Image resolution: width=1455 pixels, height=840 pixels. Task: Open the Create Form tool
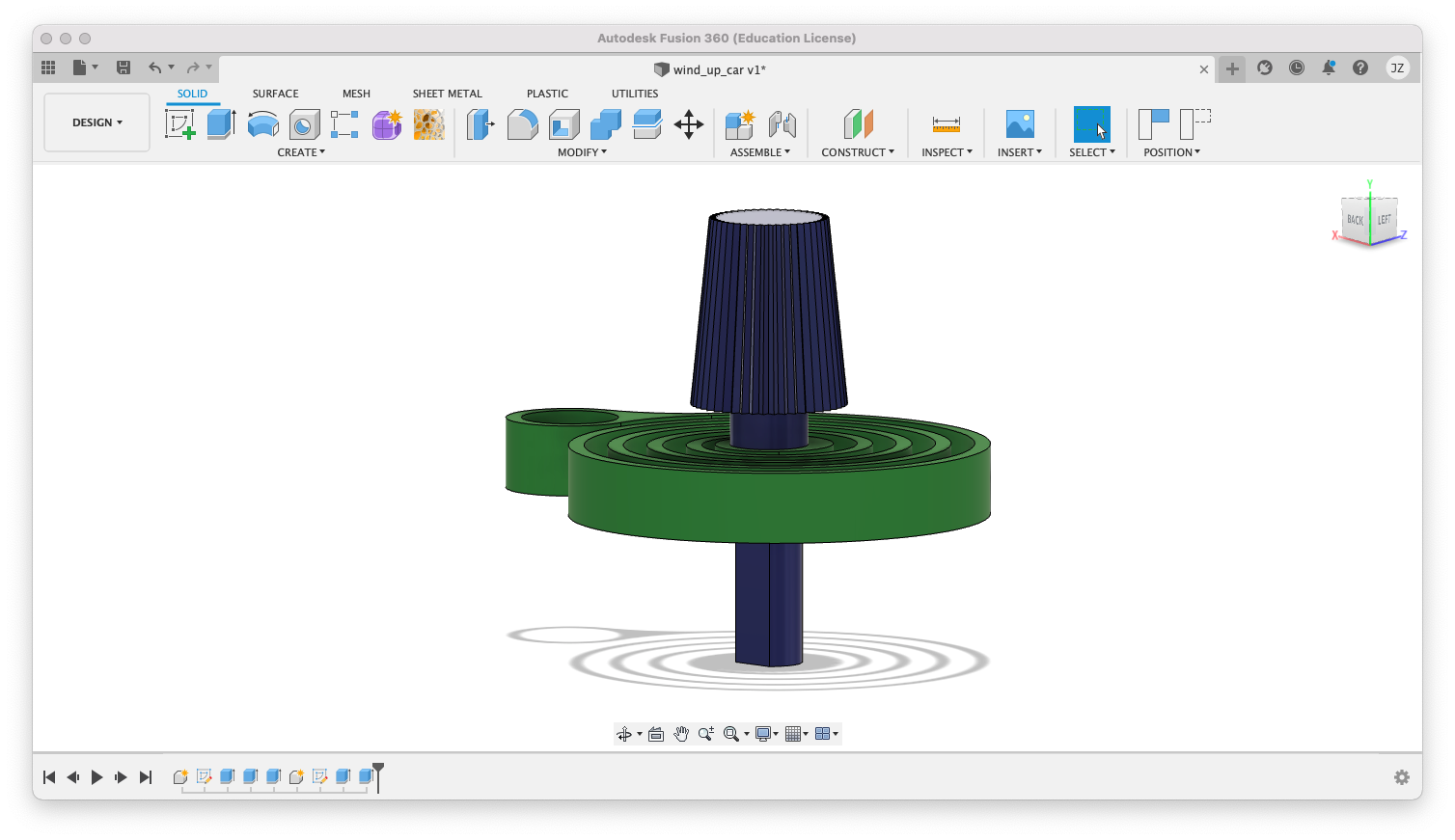[x=387, y=124]
